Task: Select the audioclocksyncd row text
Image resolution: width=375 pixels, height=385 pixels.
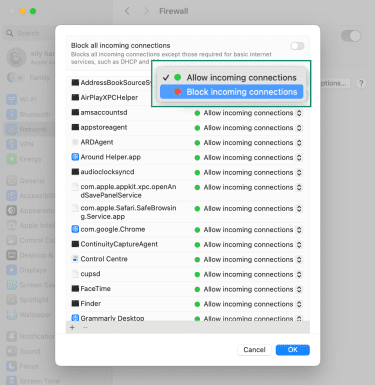Action: [107, 172]
